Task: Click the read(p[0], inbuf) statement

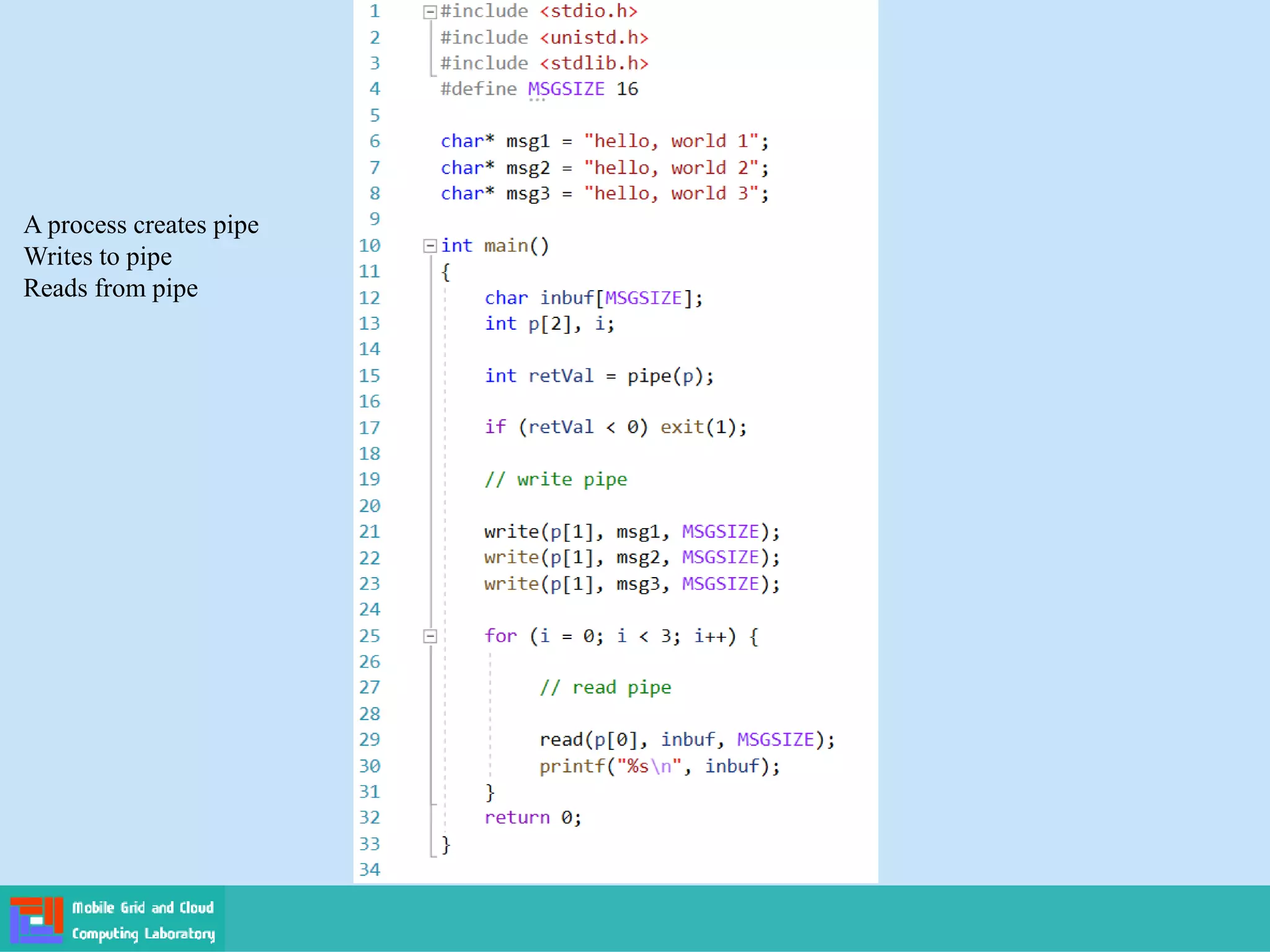Action: click(686, 739)
